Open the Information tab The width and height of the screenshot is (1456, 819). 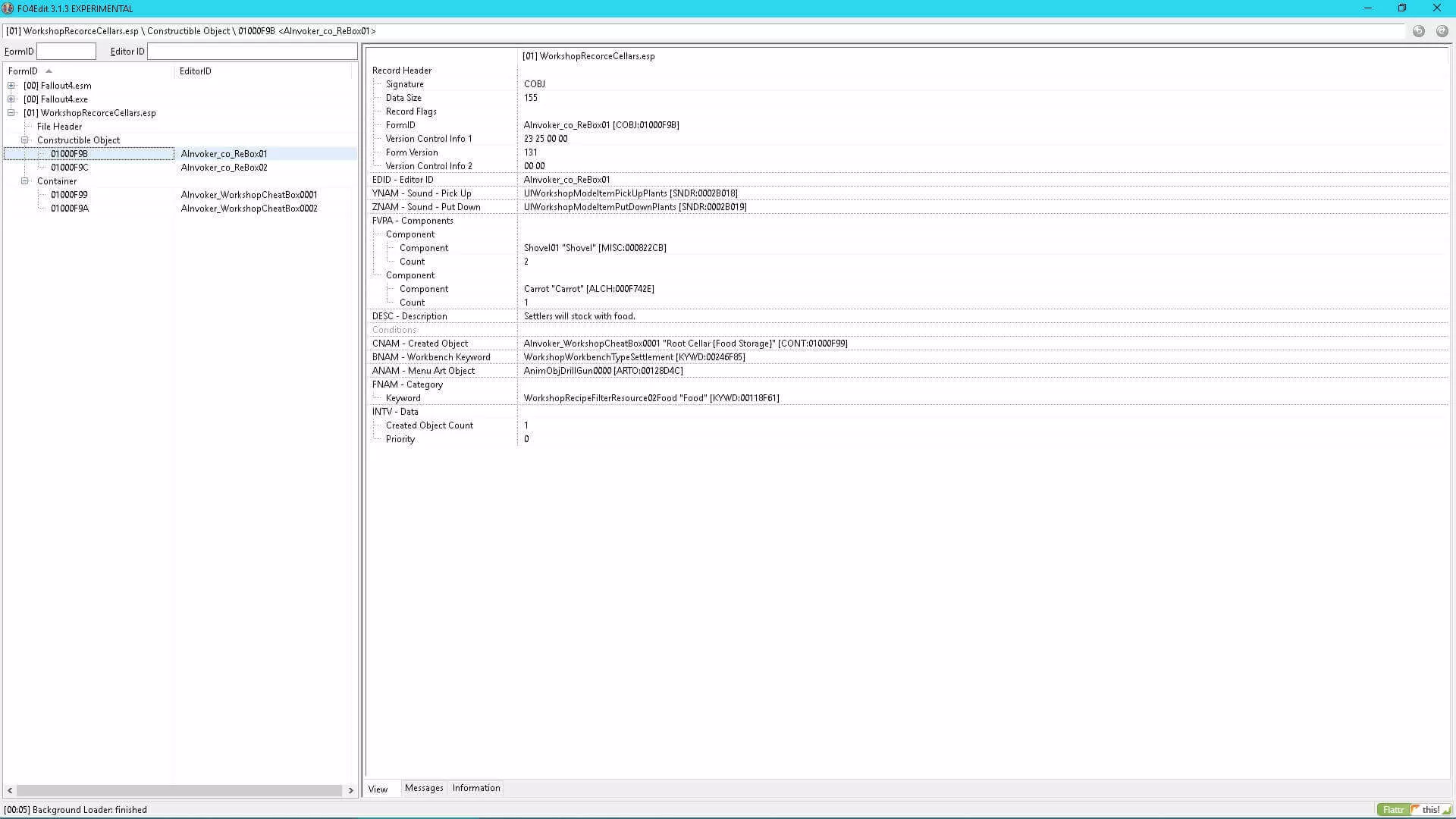[476, 788]
